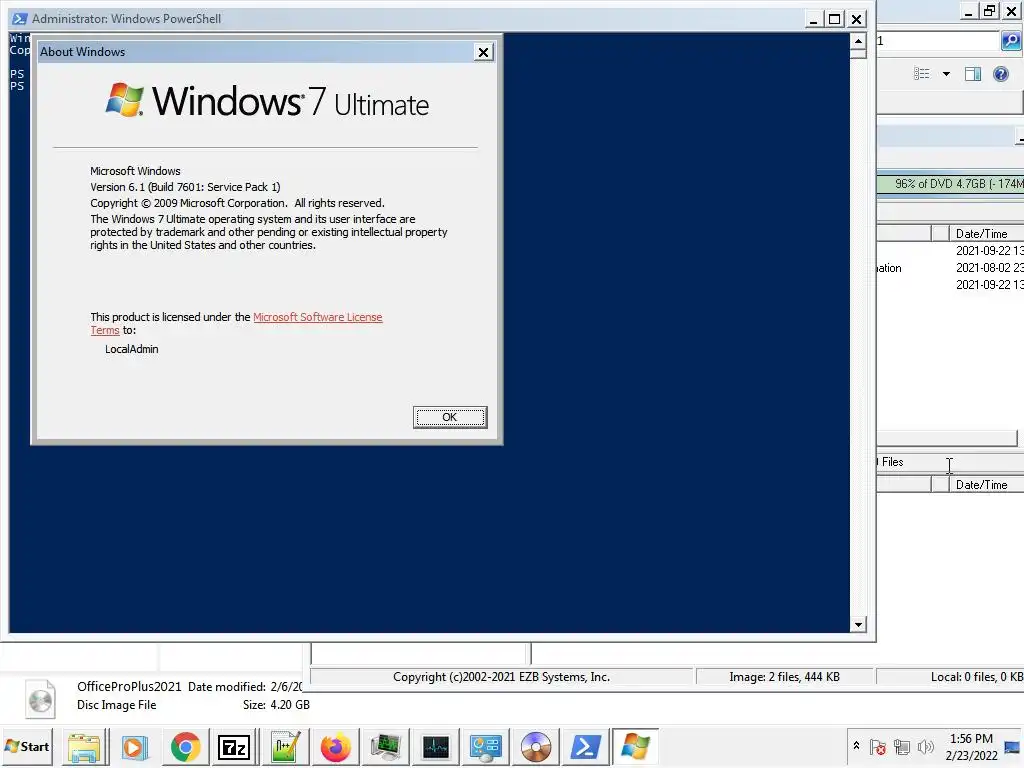Click the LocalAdmin licensee name
This screenshot has height=768, width=1024.
click(x=131, y=349)
